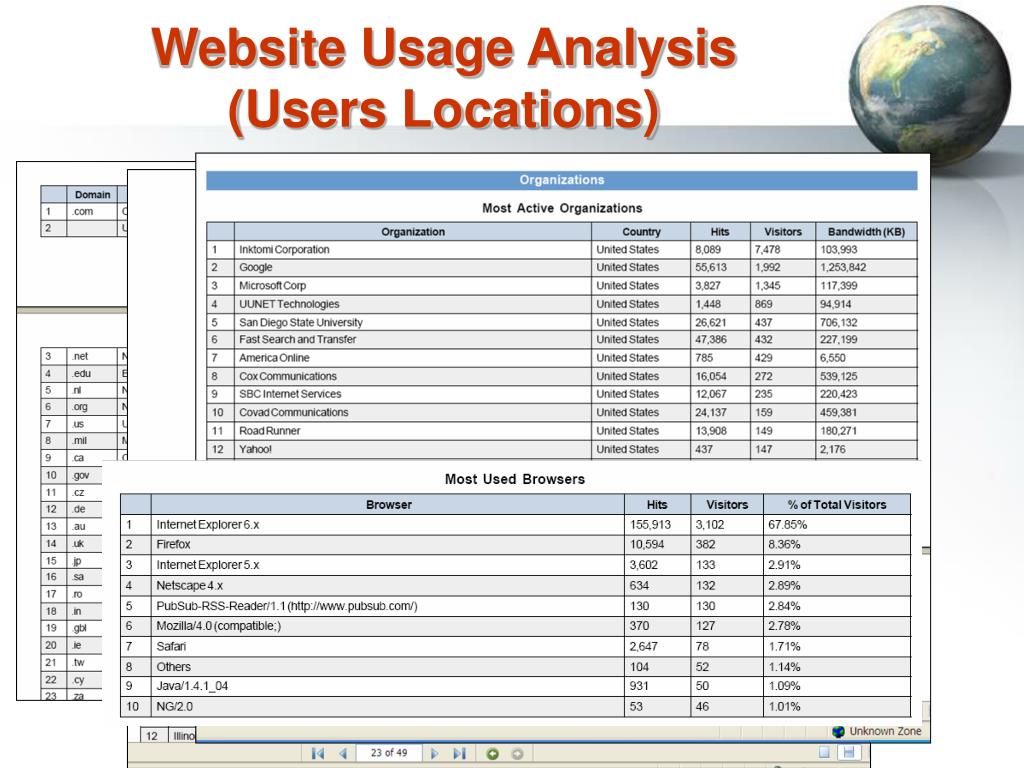Image resolution: width=1024 pixels, height=768 pixels.
Task: Click the Unknown Zone globe icon
Action: (839, 731)
